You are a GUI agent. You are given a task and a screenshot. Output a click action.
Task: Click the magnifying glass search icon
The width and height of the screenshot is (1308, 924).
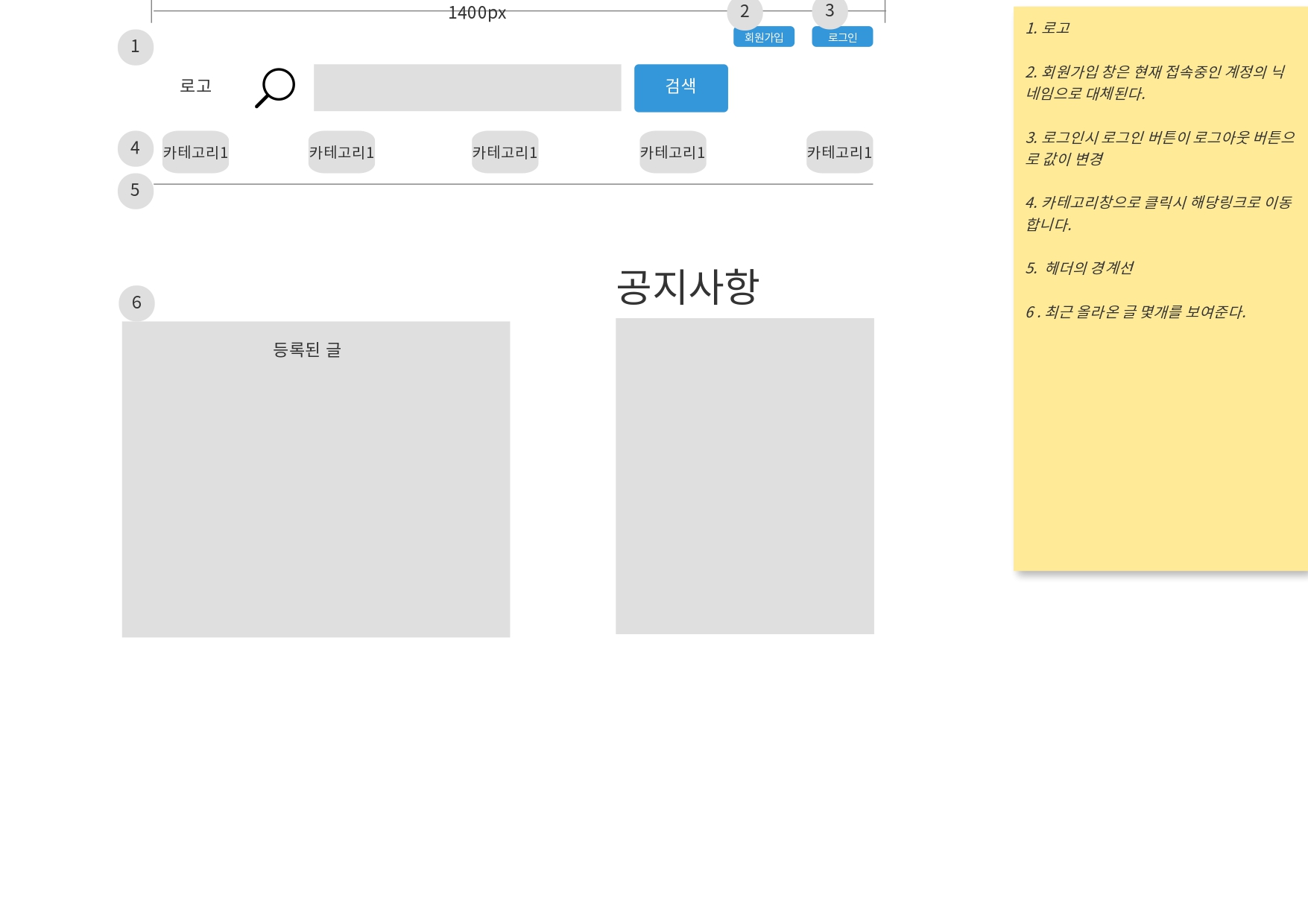pyautogui.click(x=274, y=88)
